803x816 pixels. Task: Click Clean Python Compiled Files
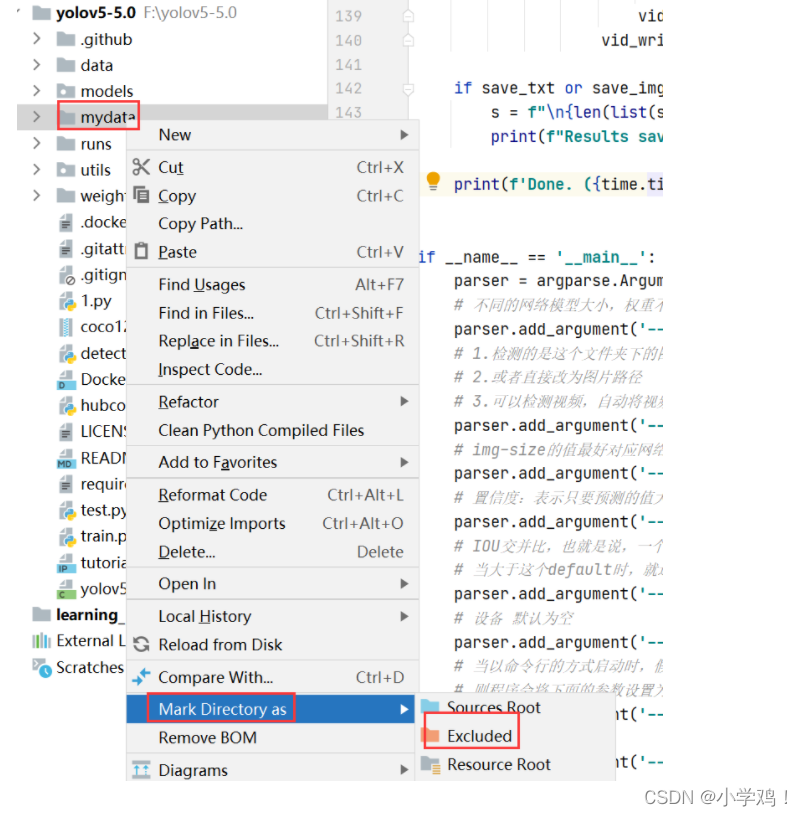pos(261,430)
